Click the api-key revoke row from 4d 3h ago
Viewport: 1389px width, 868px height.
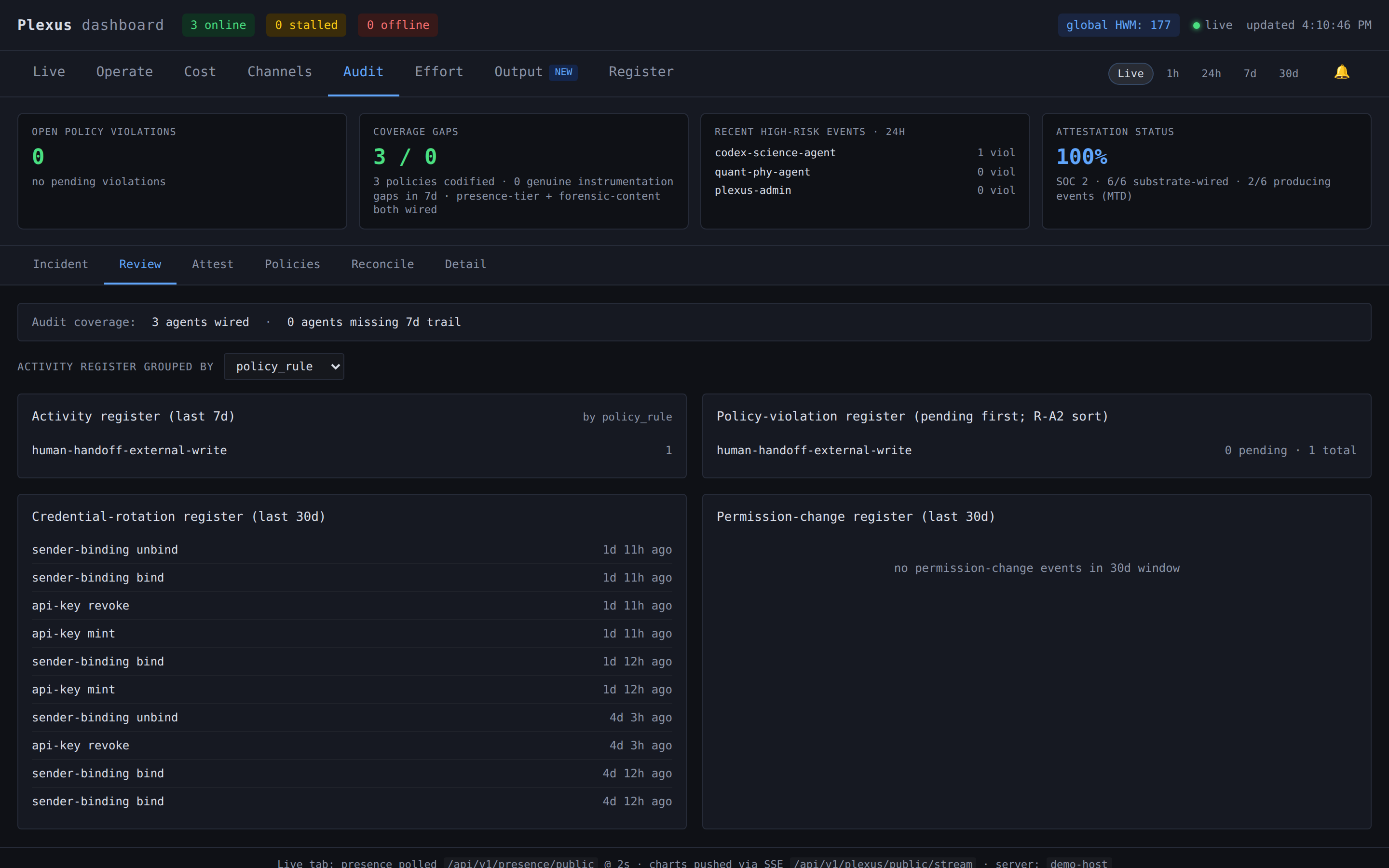click(352, 745)
